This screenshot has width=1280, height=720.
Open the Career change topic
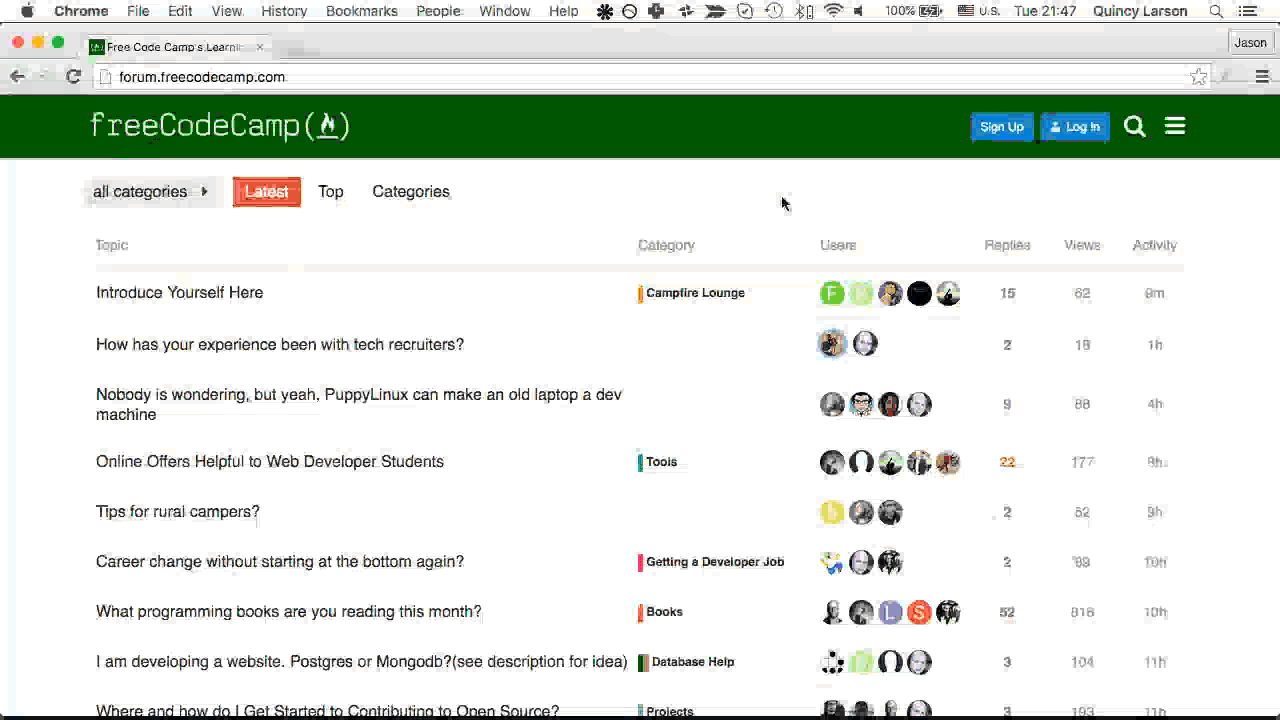pos(280,561)
